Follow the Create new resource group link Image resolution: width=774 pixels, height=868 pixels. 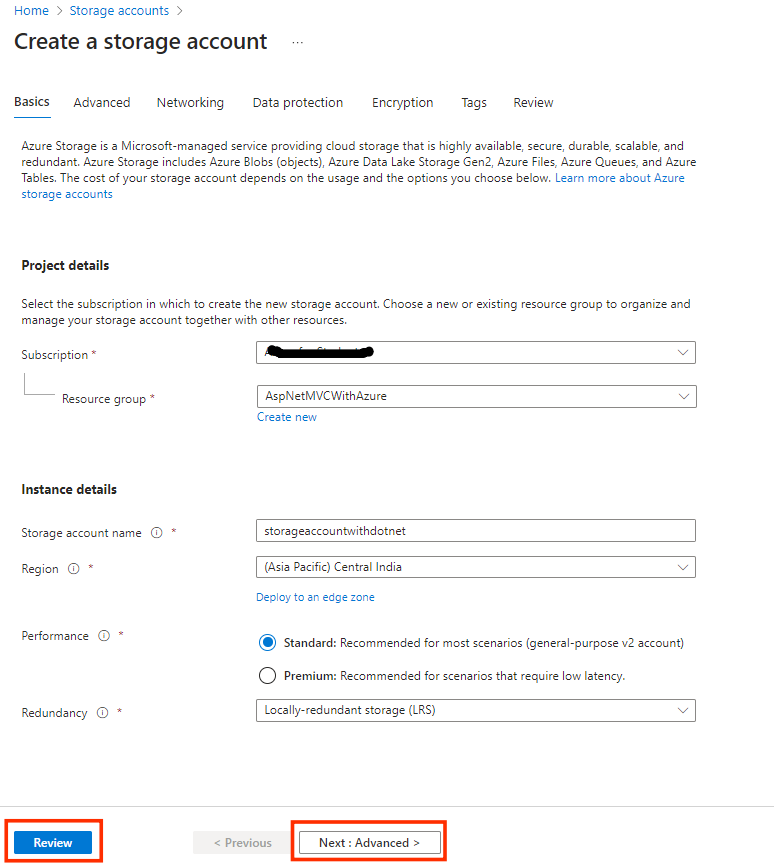(287, 417)
